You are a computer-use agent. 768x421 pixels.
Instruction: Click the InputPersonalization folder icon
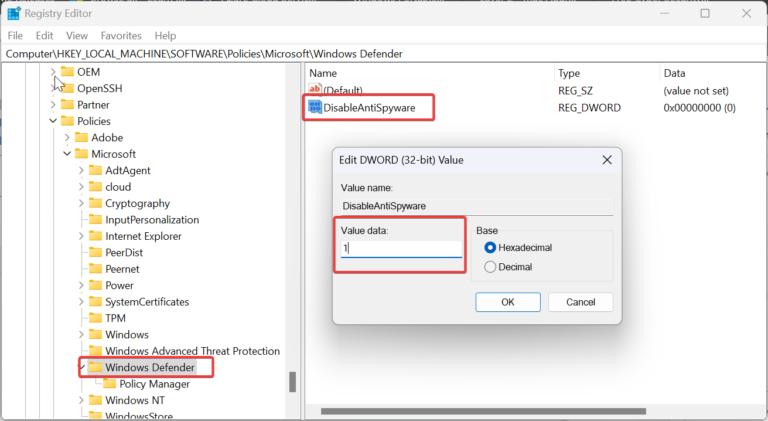tap(96, 219)
